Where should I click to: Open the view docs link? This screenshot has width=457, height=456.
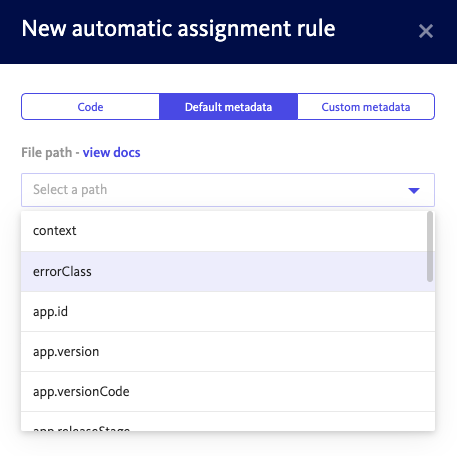pos(111,153)
